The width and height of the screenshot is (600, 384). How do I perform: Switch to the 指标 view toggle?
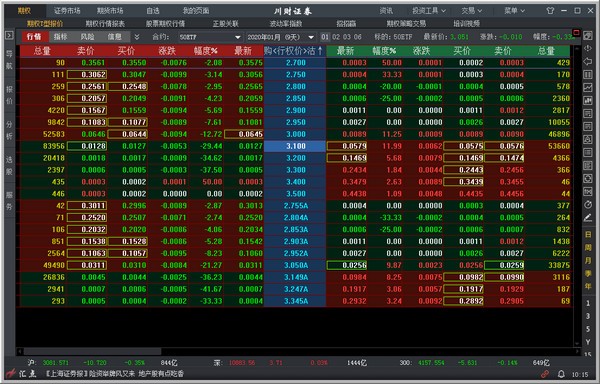tap(60, 37)
